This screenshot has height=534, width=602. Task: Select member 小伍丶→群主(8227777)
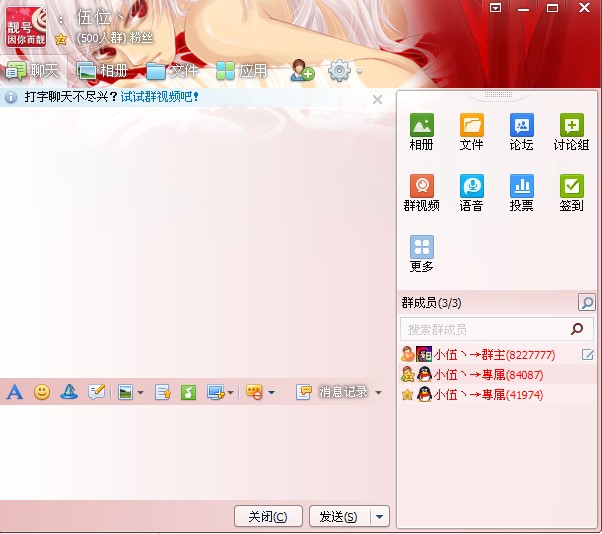coord(498,355)
